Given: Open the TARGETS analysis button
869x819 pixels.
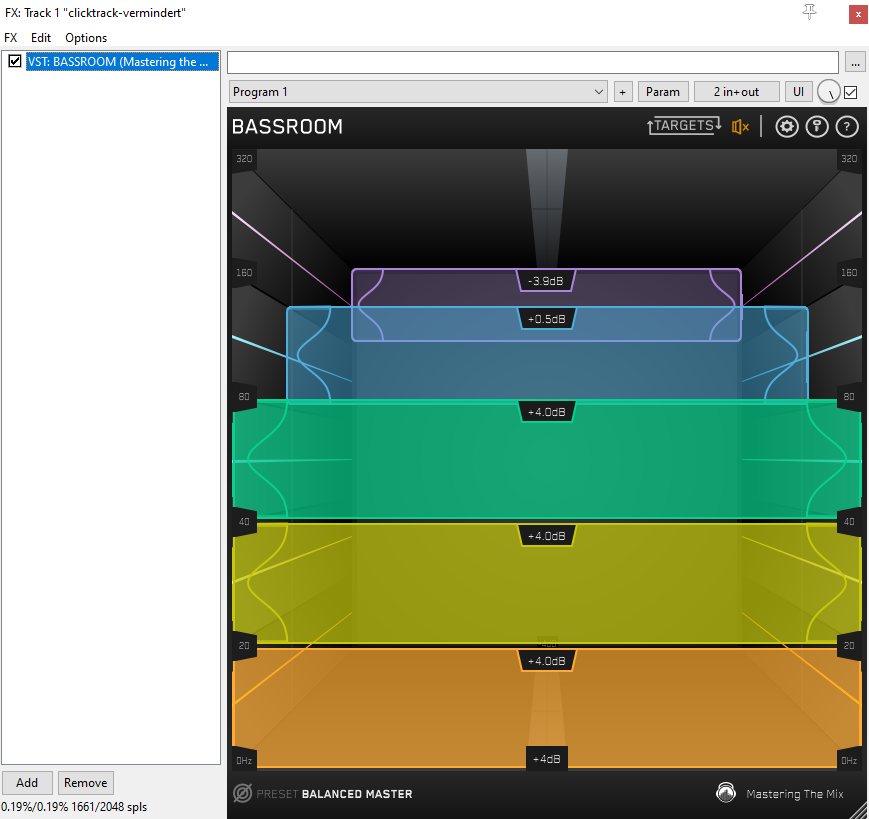Looking at the screenshot, I should [x=684, y=126].
